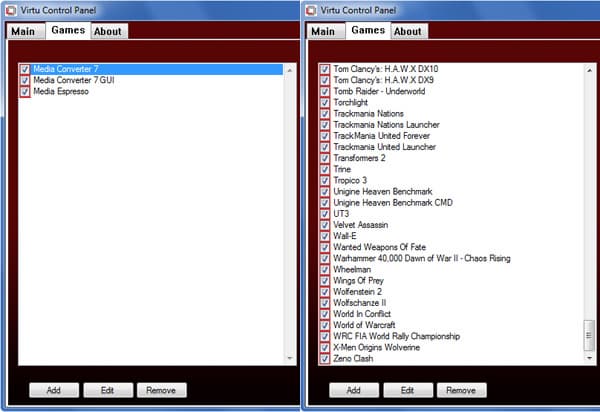Image resolution: width=600 pixels, height=412 pixels.
Task: Select the Trackmania Nations entry
Action: click(x=368, y=114)
